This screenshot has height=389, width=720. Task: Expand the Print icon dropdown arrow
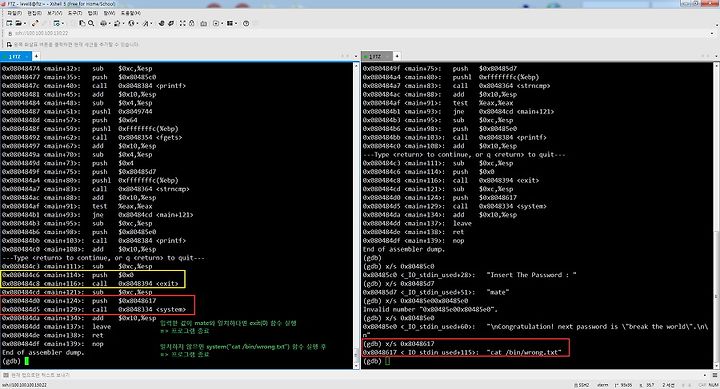pyautogui.click(x=109, y=23)
